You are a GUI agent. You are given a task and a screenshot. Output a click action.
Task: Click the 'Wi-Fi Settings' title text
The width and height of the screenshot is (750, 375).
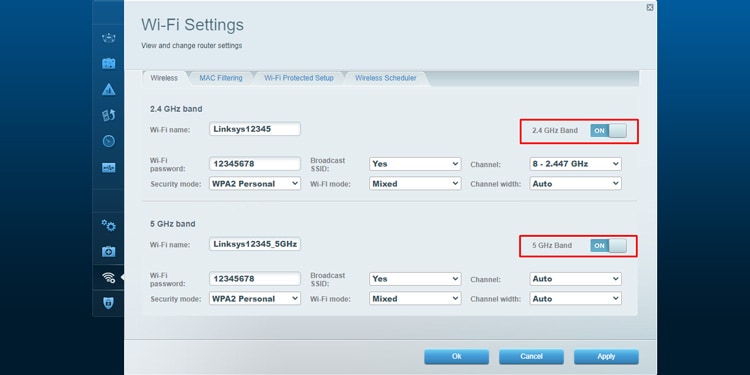point(192,25)
